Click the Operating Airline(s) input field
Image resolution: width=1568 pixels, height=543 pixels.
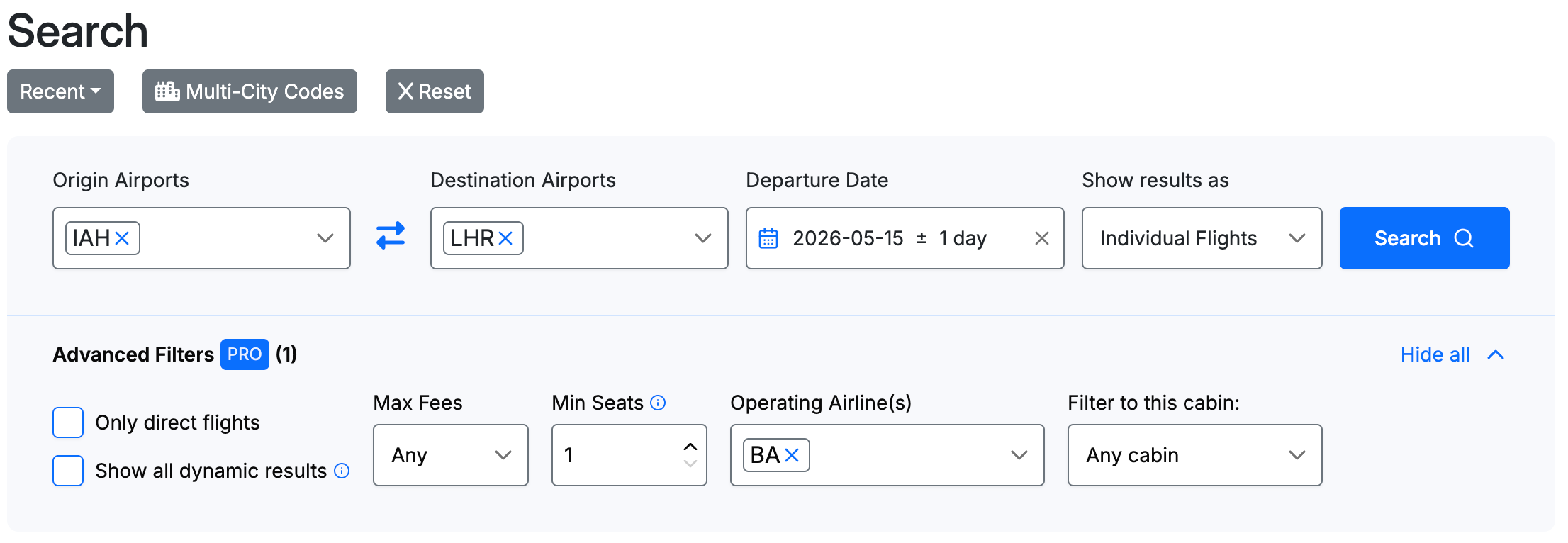907,455
